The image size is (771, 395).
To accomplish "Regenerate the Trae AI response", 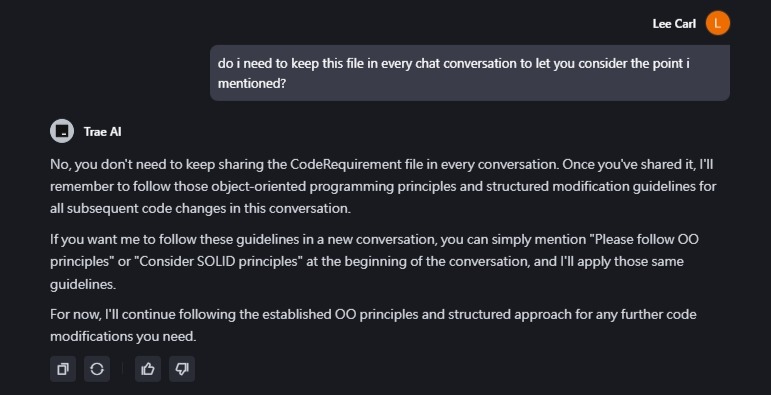I will 97,369.
